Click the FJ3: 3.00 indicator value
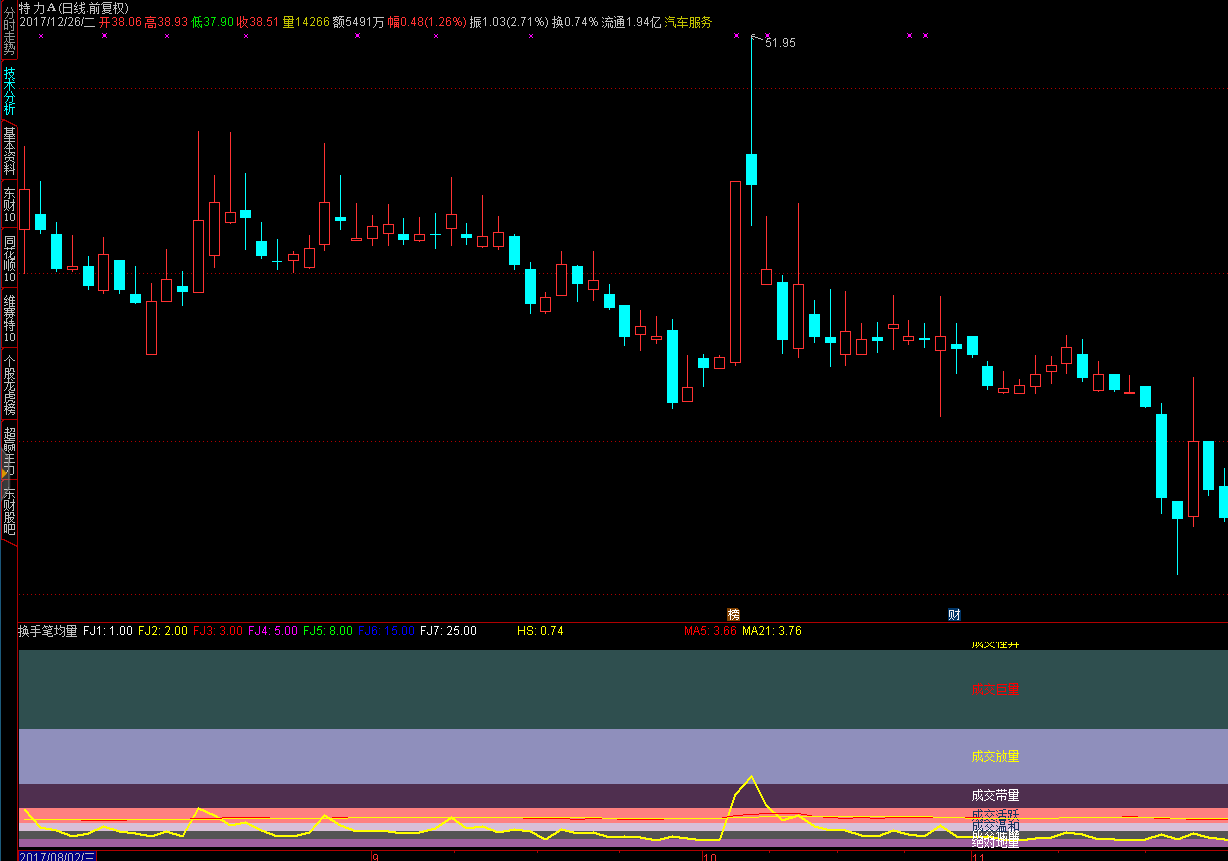The image size is (1228, 861). [217, 631]
